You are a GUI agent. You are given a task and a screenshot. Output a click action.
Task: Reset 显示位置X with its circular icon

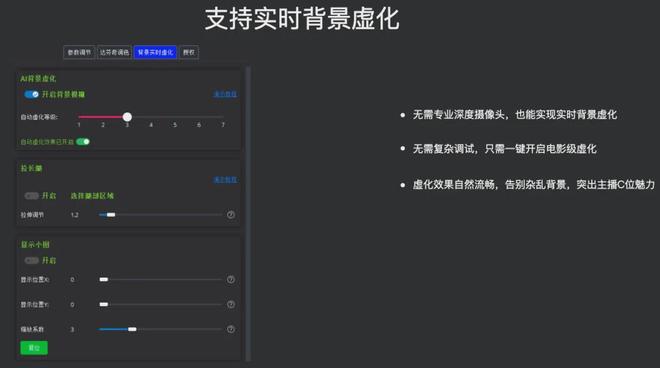click(231, 280)
